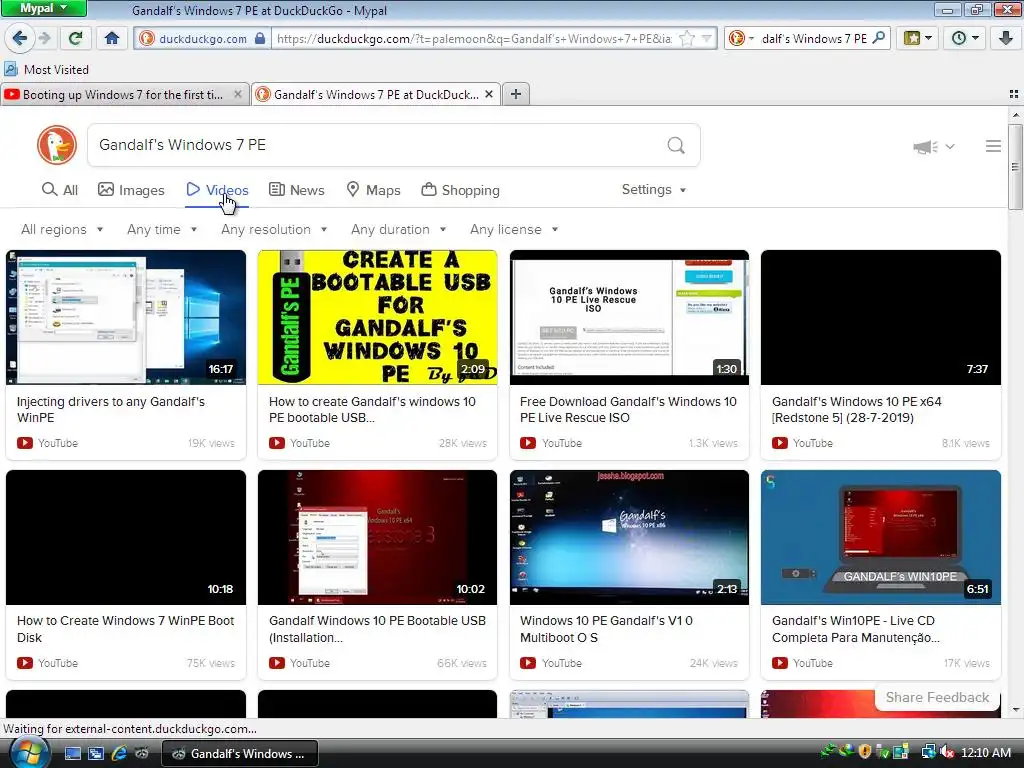Expand the Any license filter
Image resolution: width=1024 pixels, height=768 pixels.
point(514,229)
